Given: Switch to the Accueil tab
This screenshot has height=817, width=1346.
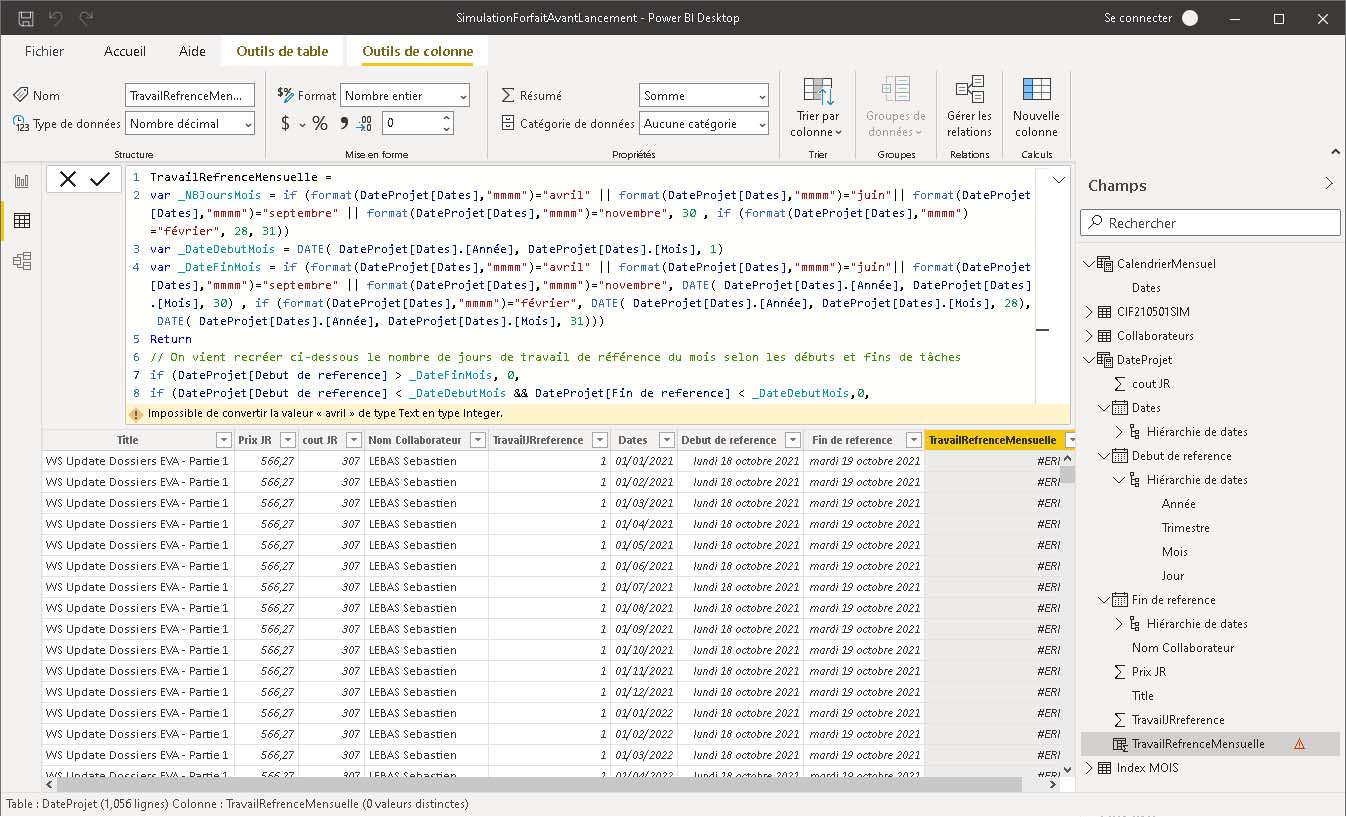Looking at the screenshot, I should coord(125,51).
